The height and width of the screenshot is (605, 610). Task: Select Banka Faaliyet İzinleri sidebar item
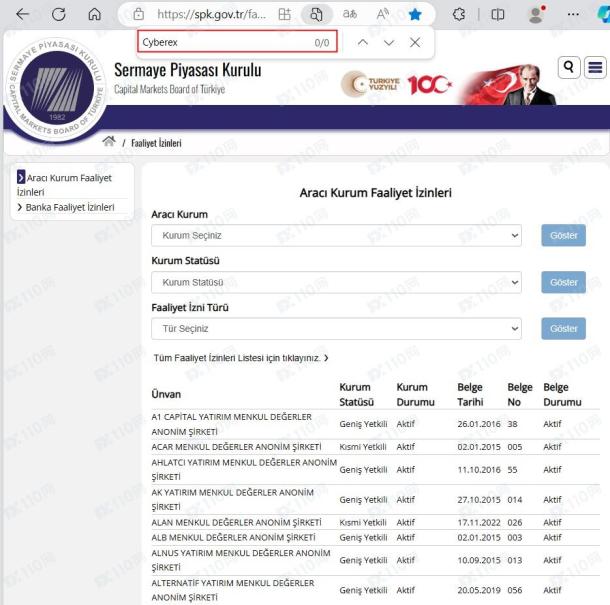coord(70,207)
